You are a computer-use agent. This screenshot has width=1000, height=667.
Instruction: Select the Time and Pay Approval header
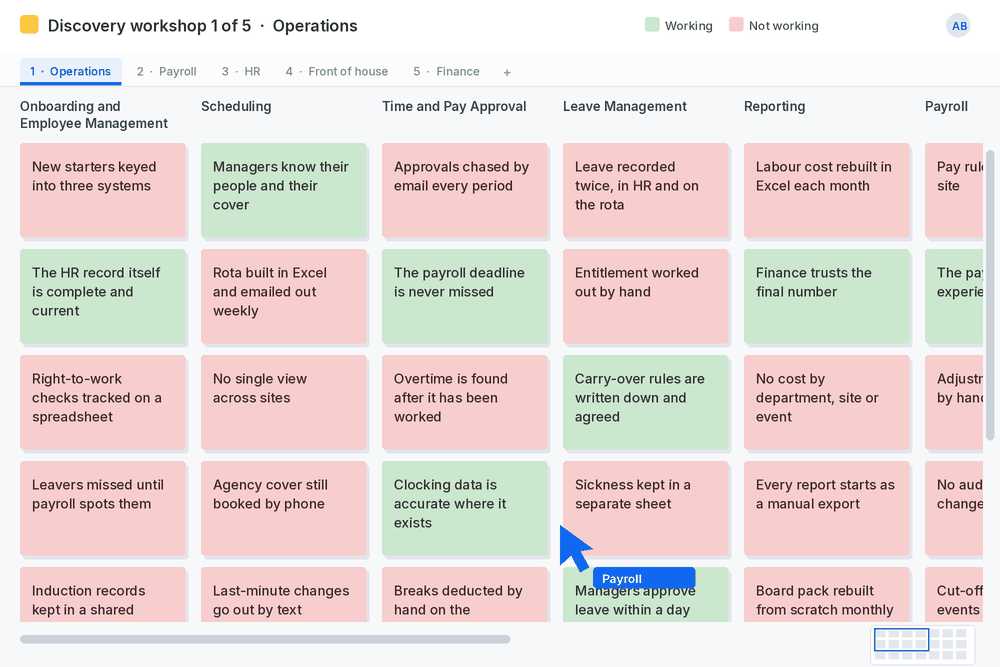click(454, 106)
